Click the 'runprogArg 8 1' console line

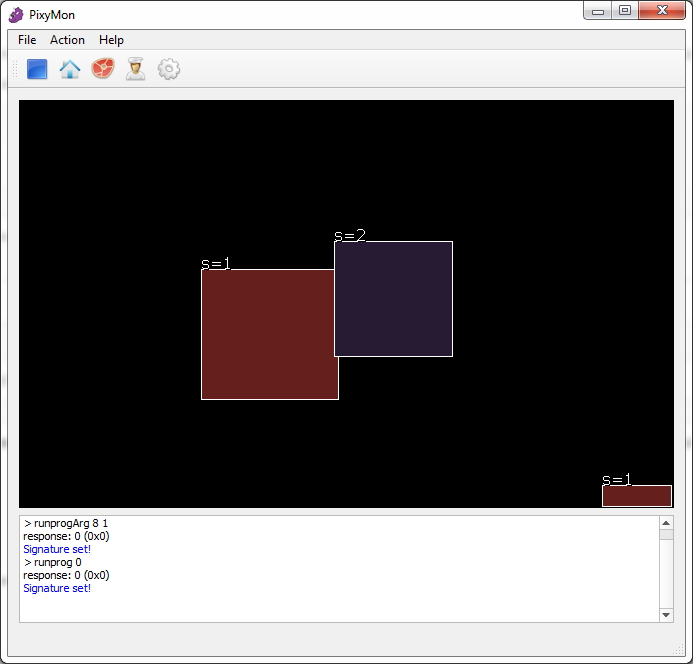(66, 523)
